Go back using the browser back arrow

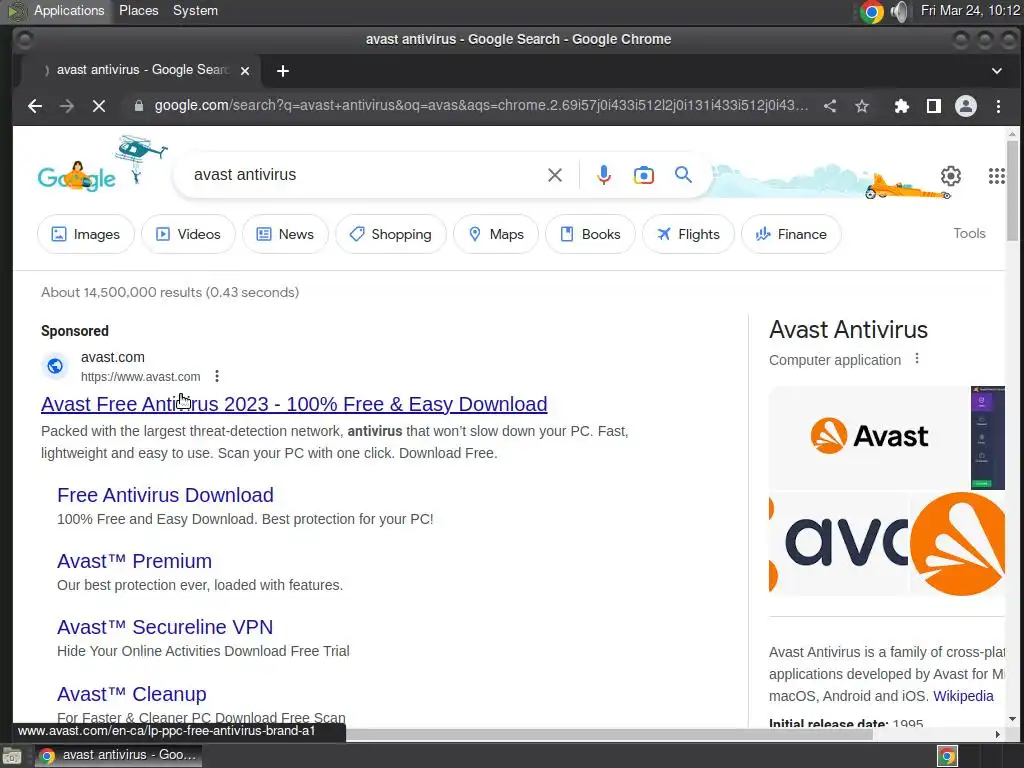tap(35, 106)
